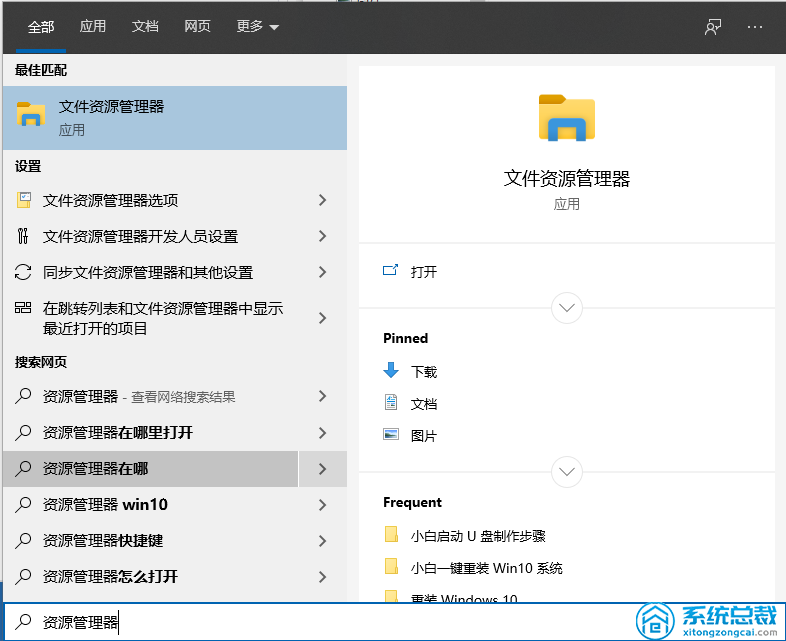Click 文件资源管理器 title in preview pane
Viewport: 786px width, 641px height.
(566, 179)
